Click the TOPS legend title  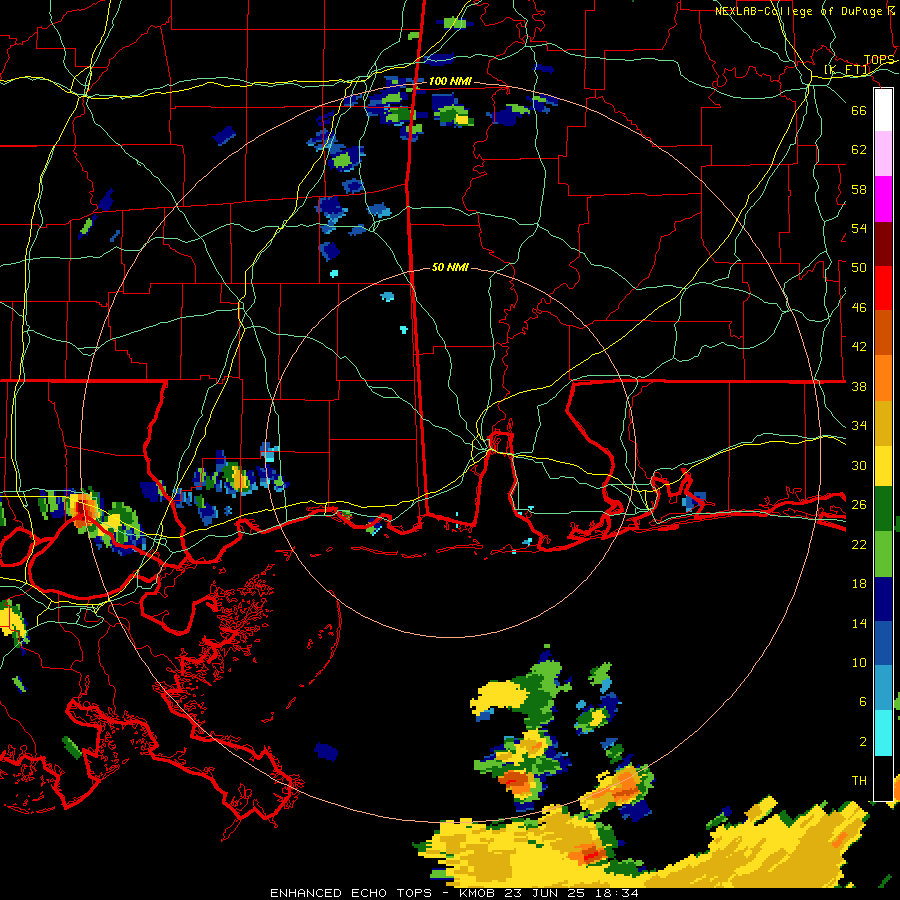pyautogui.click(x=879, y=60)
